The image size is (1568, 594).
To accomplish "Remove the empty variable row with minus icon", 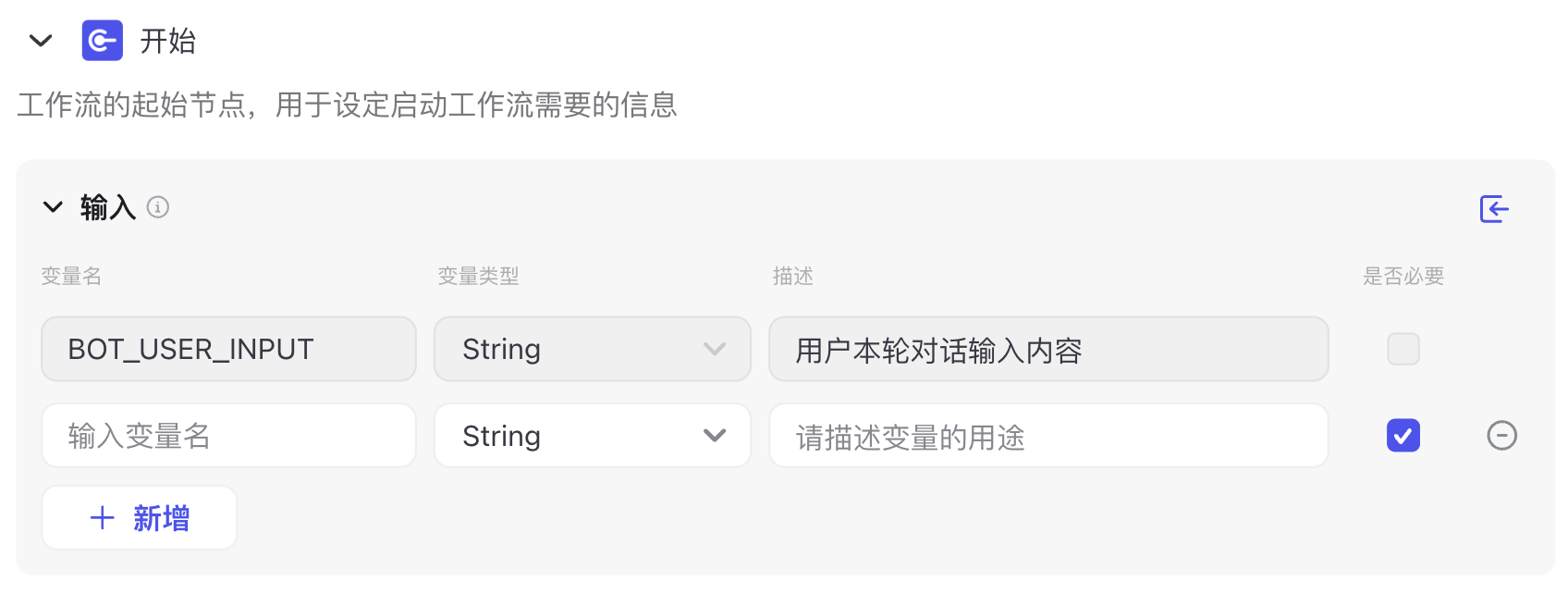I will [x=1501, y=436].
